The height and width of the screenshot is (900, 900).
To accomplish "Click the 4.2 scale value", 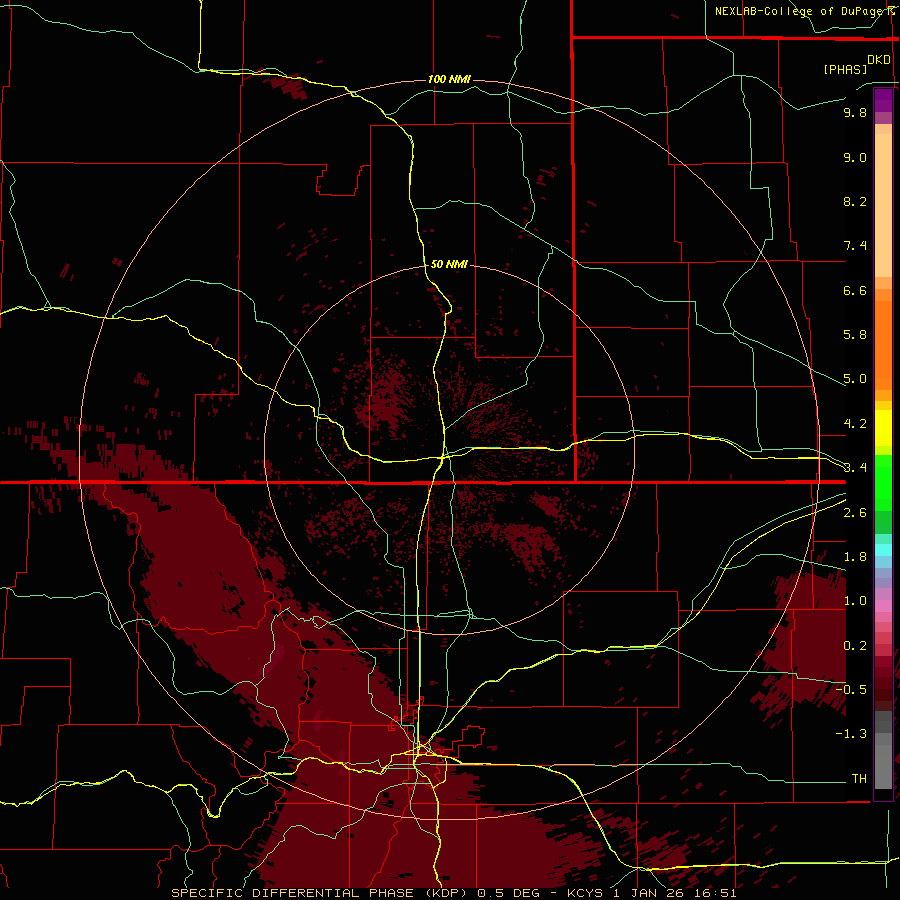I will coord(855,424).
